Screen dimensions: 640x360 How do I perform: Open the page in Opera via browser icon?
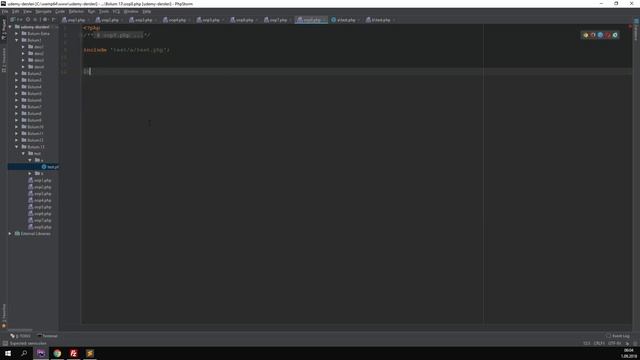[x=608, y=35]
